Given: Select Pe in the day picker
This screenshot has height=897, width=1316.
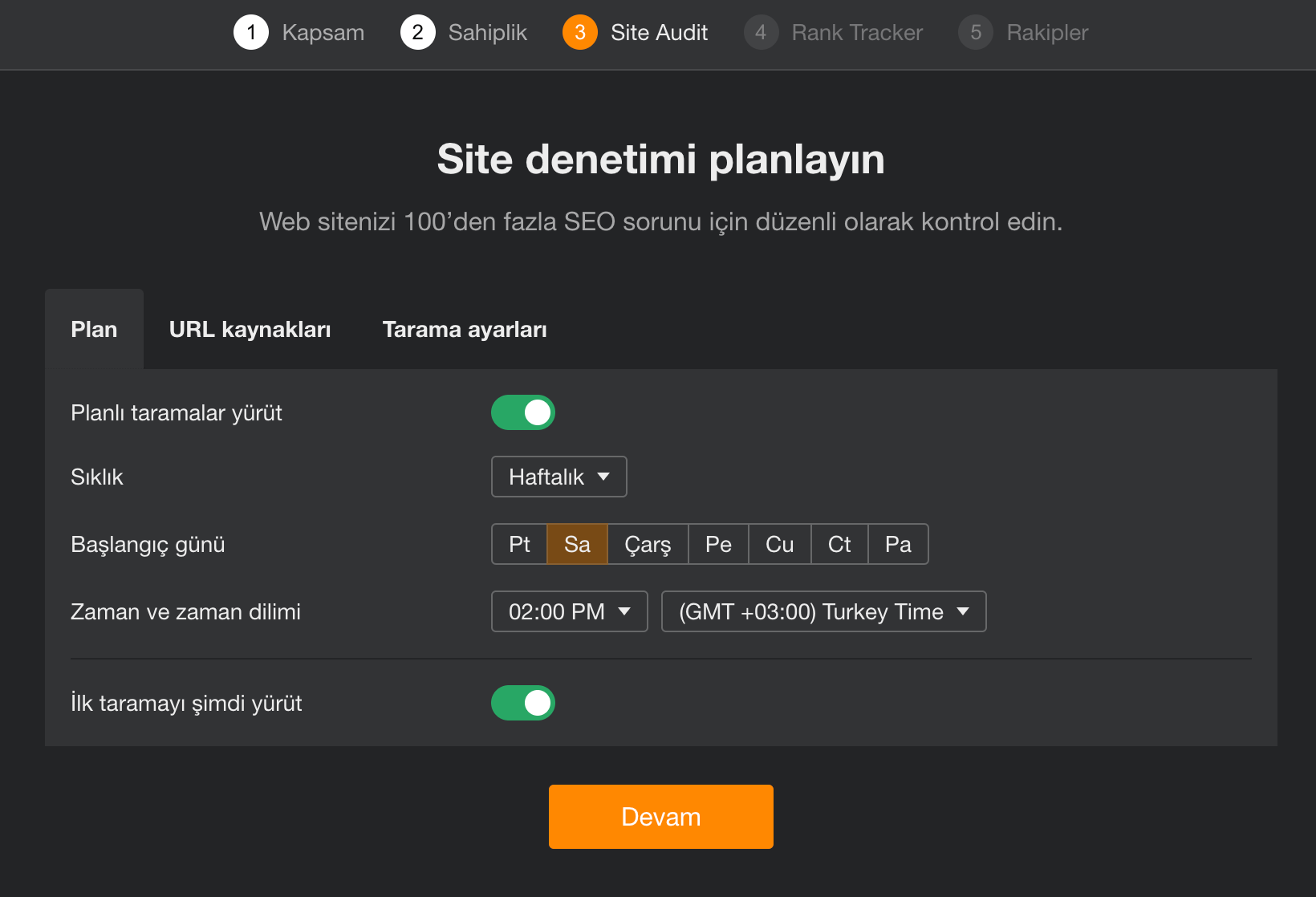Looking at the screenshot, I should point(718,544).
